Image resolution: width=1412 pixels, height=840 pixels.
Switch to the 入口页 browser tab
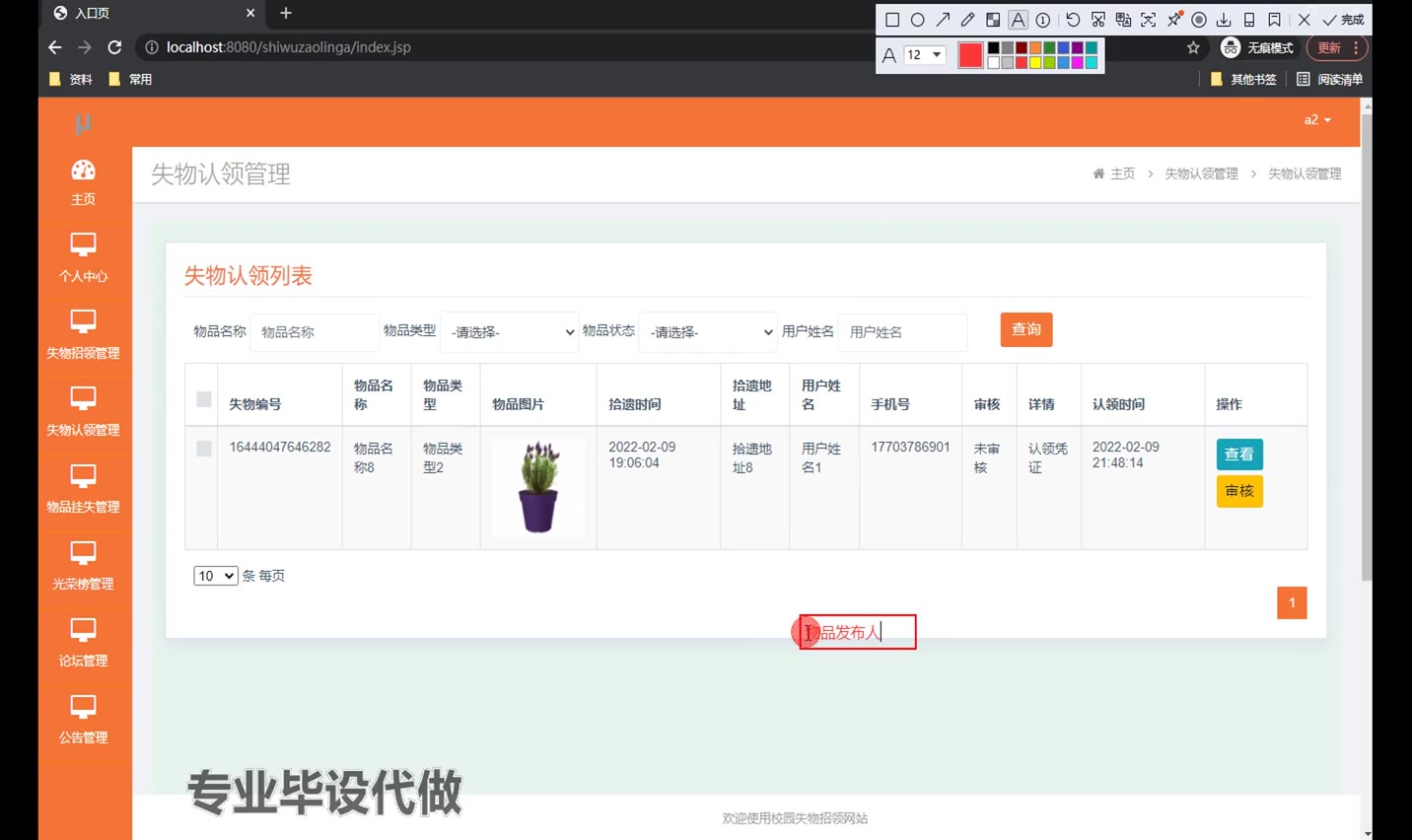[153, 13]
